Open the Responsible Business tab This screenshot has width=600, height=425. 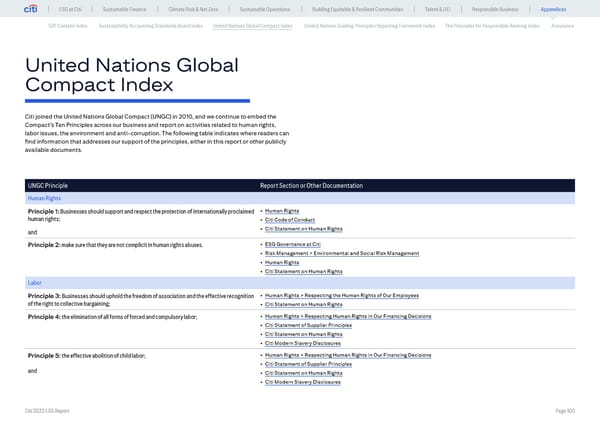click(x=494, y=9)
